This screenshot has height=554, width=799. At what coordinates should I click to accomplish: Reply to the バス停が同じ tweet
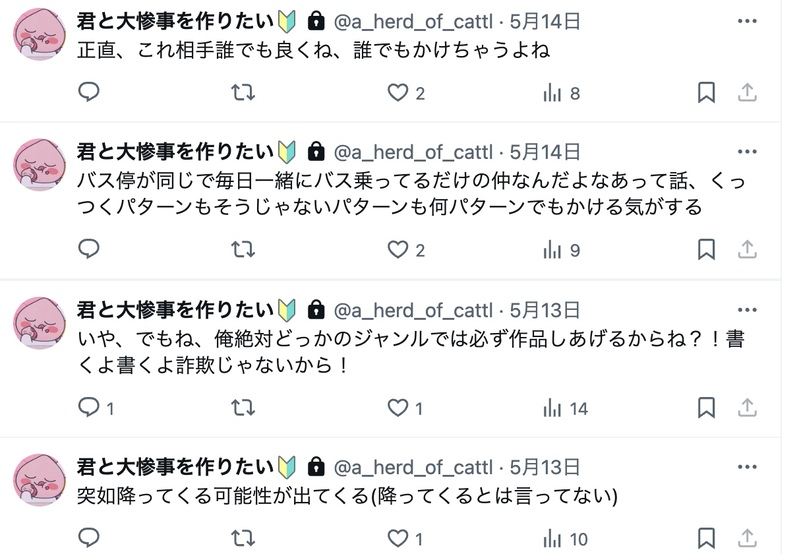pyautogui.click(x=89, y=250)
